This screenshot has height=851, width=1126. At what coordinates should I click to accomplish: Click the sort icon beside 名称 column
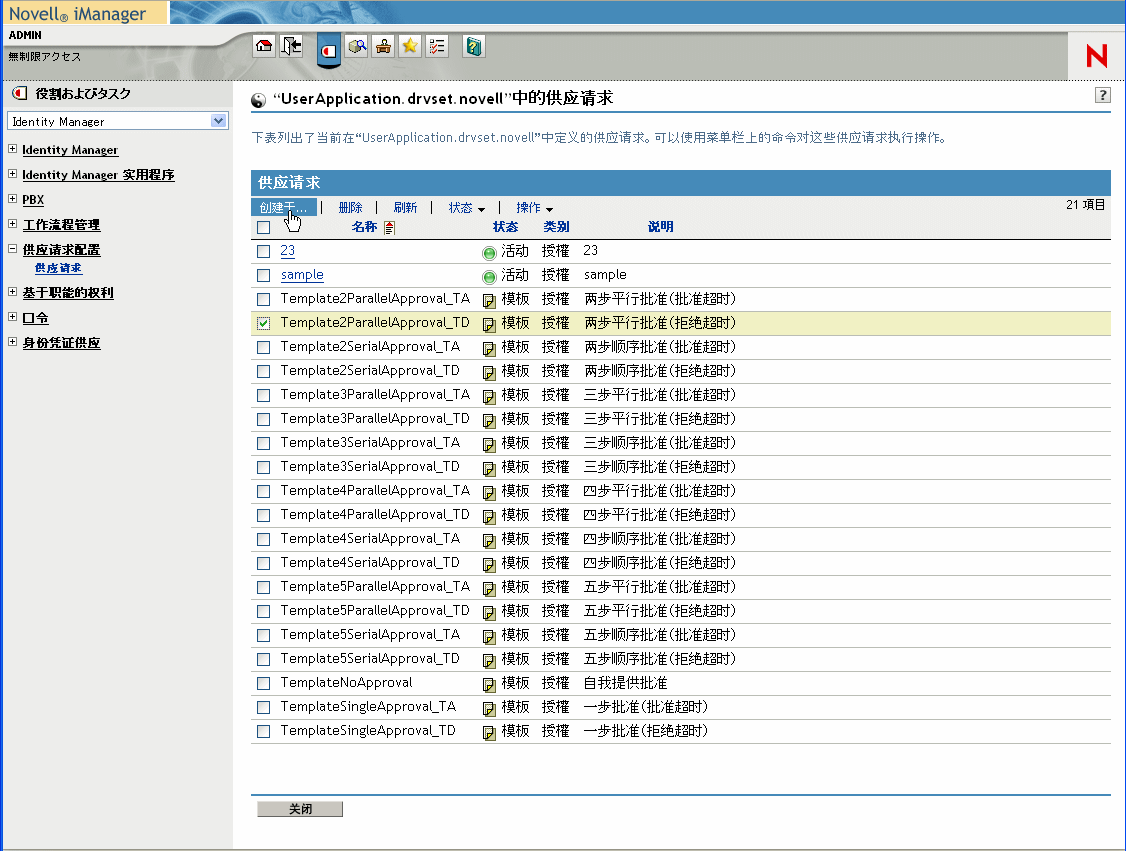[x=389, y=227]
